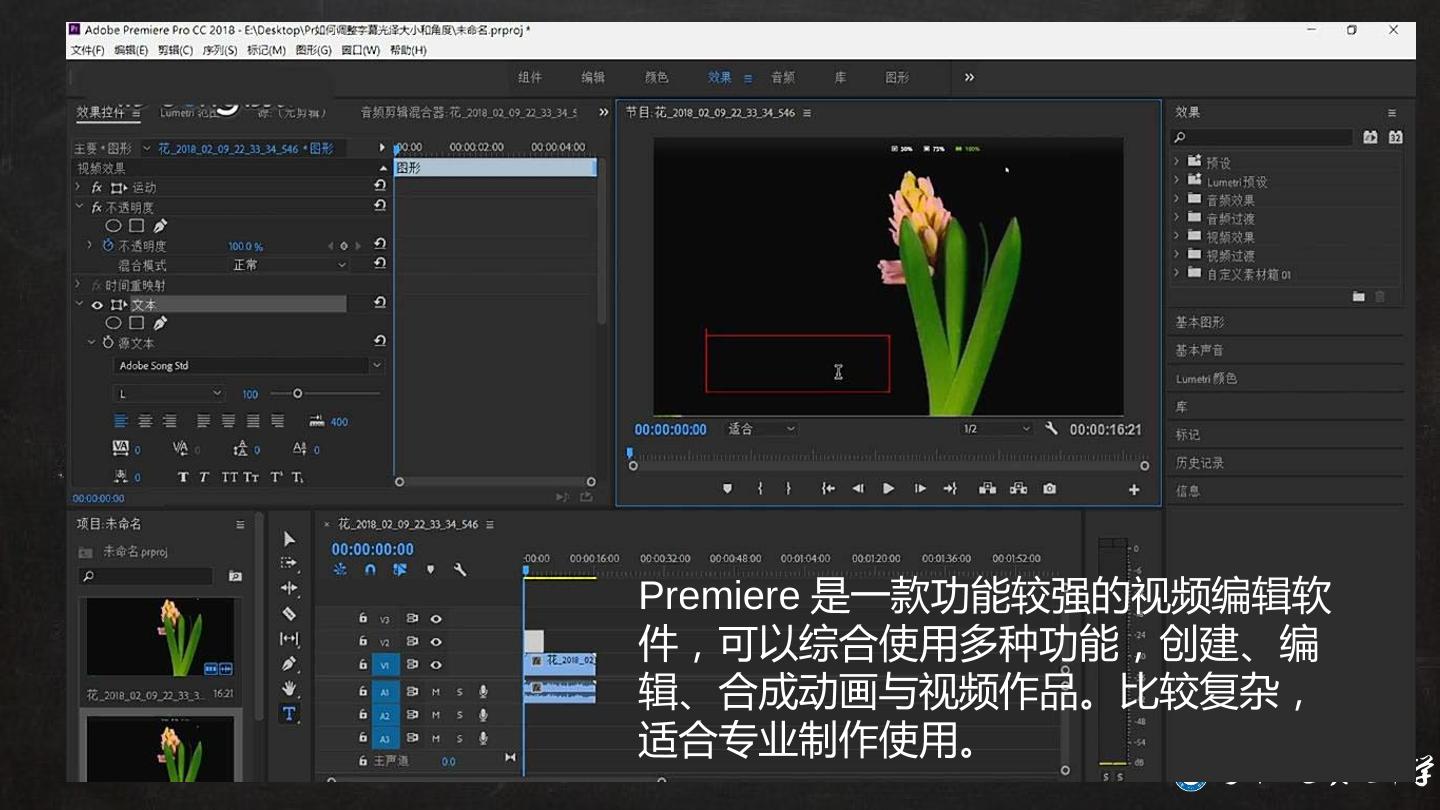Click the Lift button in Program monitor
This screenshot has height=810, width=1440.
click(x=987, y=489)
